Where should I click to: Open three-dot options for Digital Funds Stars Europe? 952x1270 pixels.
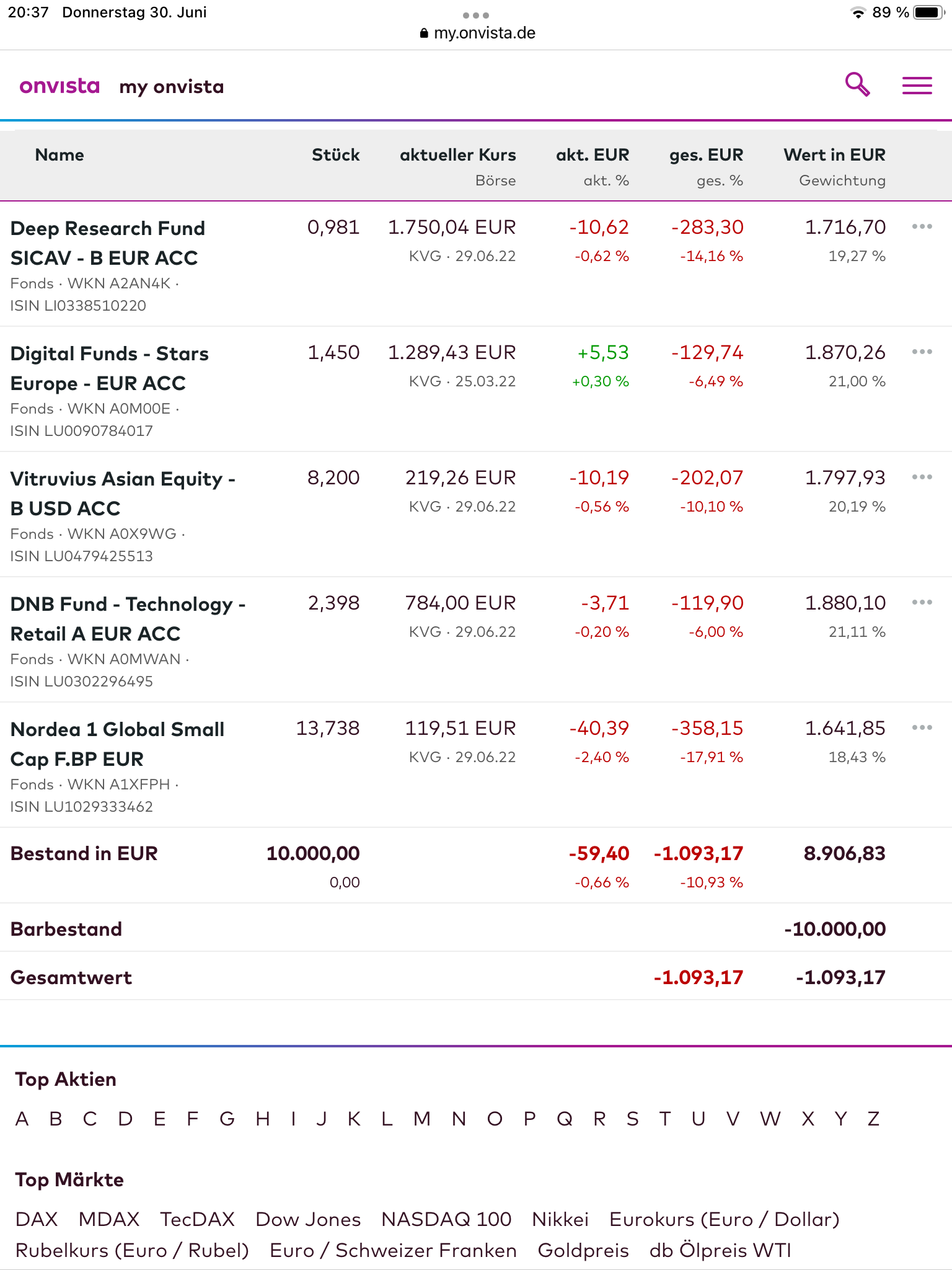tap(922, 352)
